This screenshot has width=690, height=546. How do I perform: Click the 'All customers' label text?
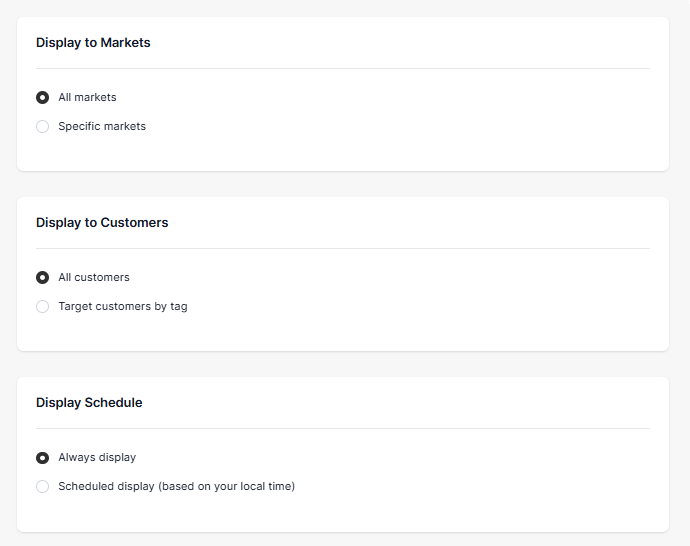click(x=94, y=277)
